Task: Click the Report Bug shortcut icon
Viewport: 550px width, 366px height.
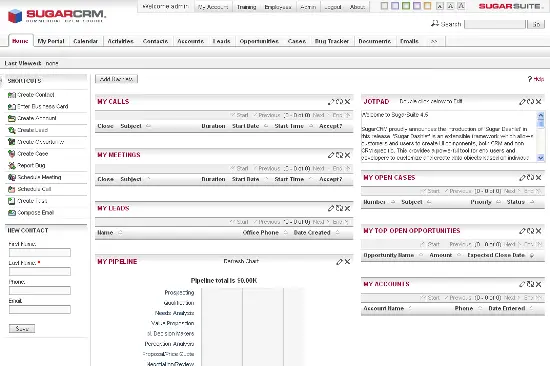Action: (12, 165)
